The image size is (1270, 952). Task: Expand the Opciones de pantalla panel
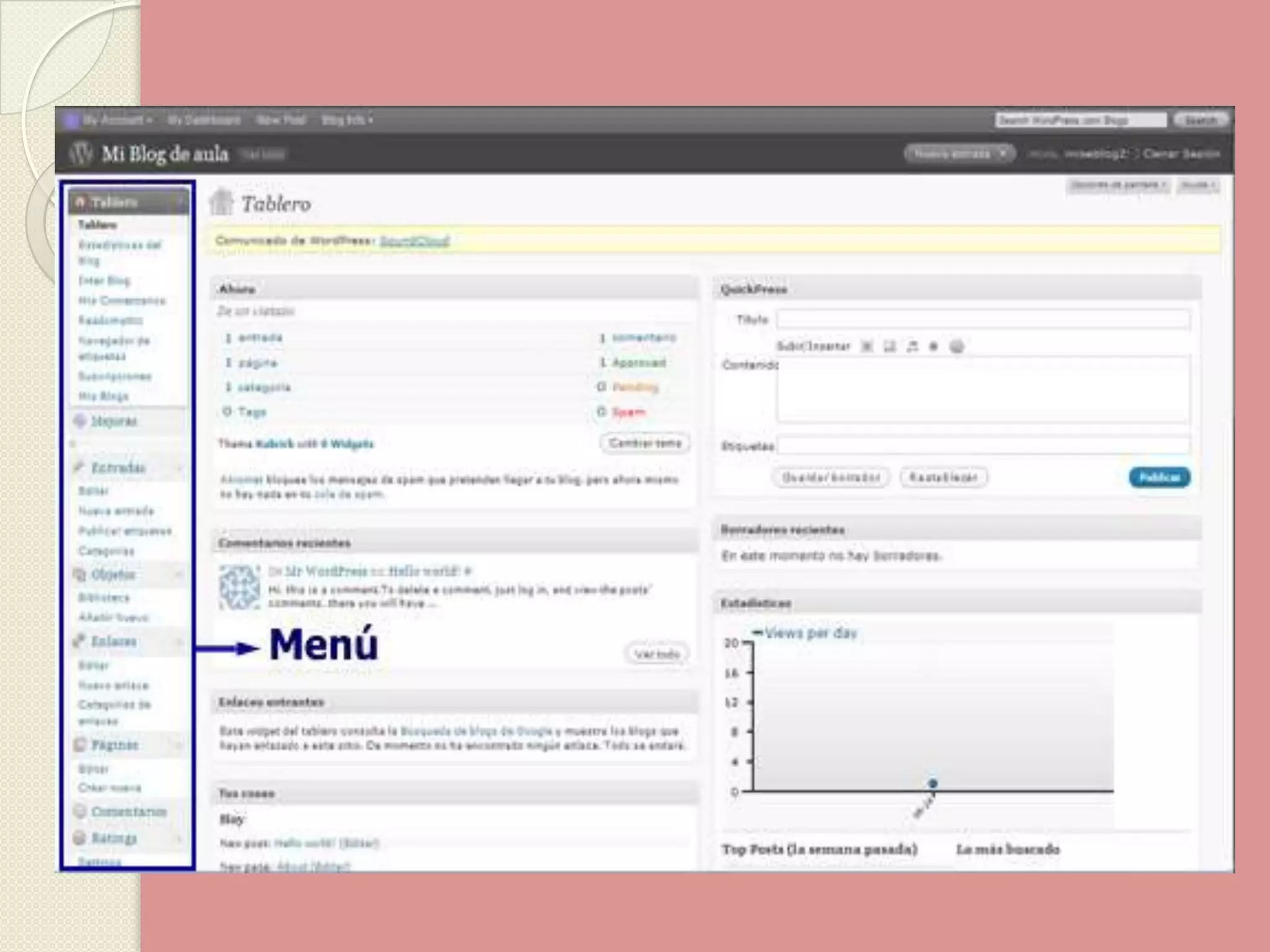pos(1117,185)
